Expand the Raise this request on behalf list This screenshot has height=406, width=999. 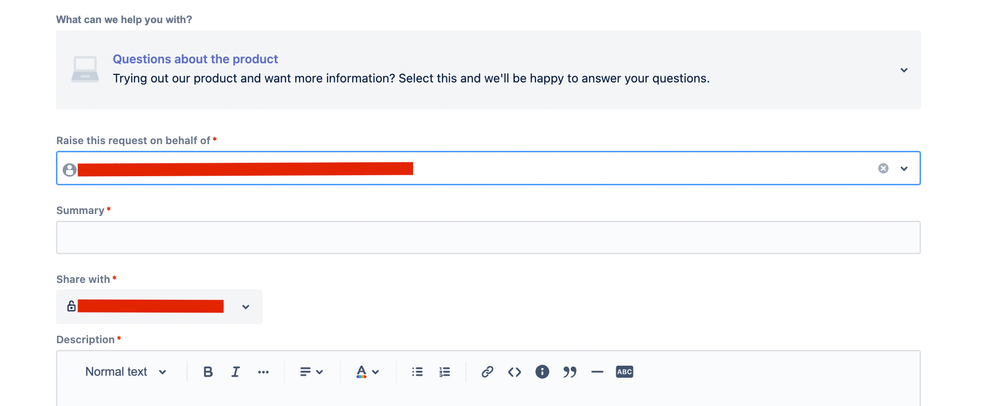(x=904, y=168)
